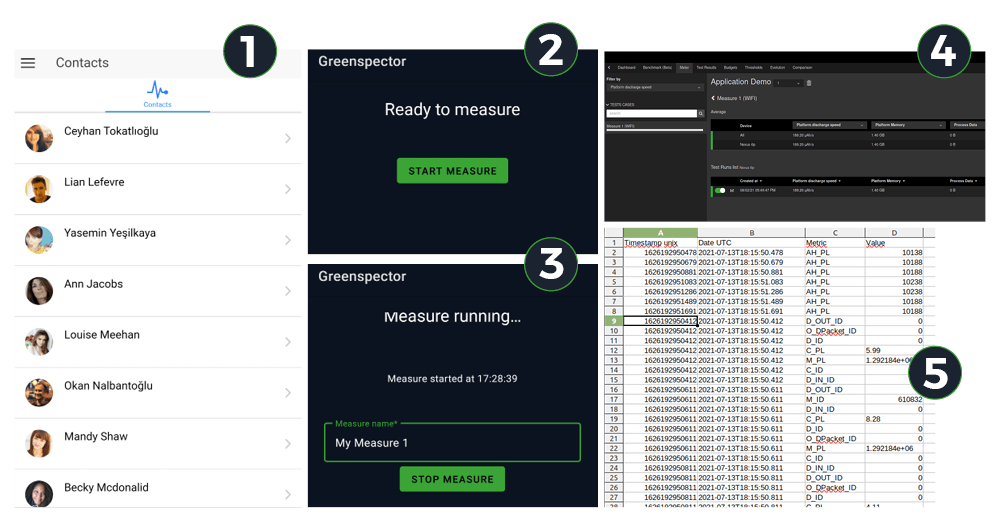Click the Timestamp unix header cell
The height and width of the screenshot is (530, 1000).
click(660, 242)
